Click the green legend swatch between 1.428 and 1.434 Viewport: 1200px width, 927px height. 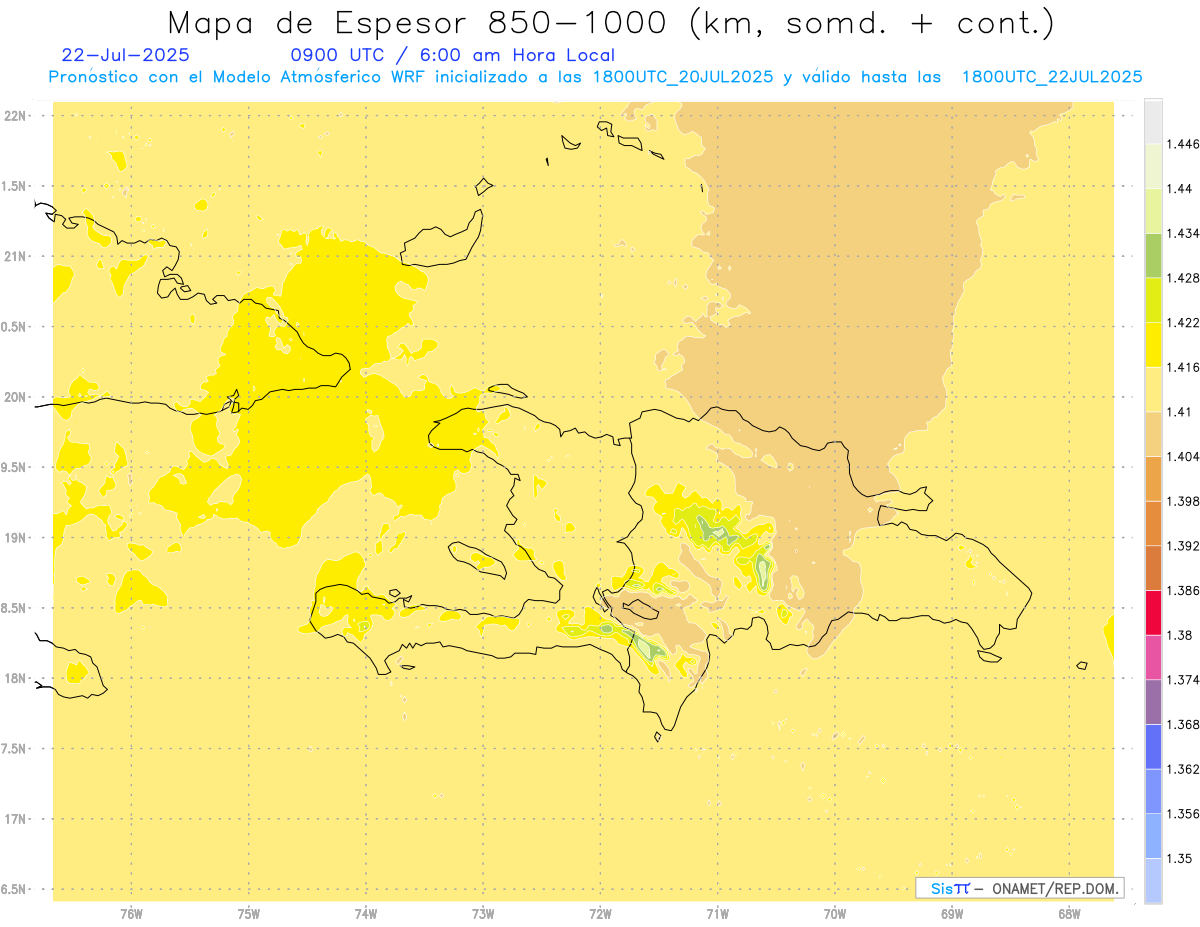point(1153,255)
